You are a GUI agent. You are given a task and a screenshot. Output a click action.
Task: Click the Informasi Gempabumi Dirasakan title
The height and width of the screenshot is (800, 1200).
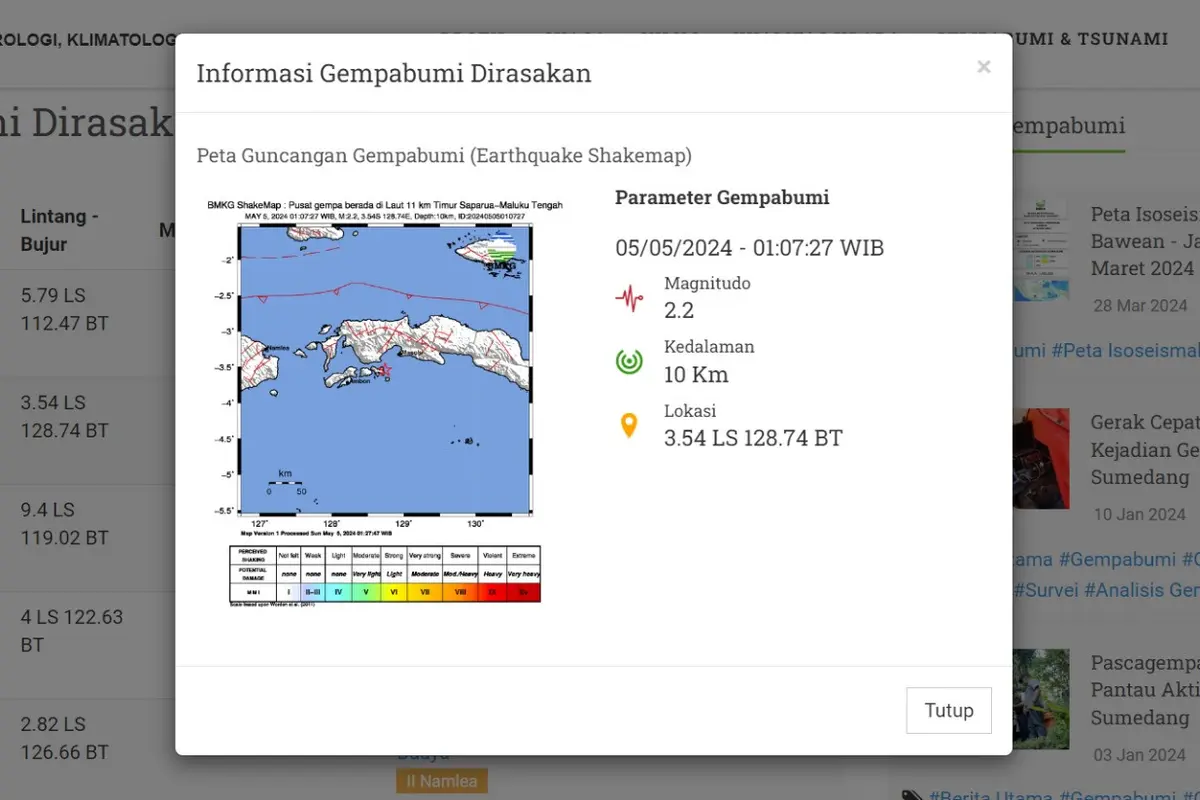coord(394,73)
